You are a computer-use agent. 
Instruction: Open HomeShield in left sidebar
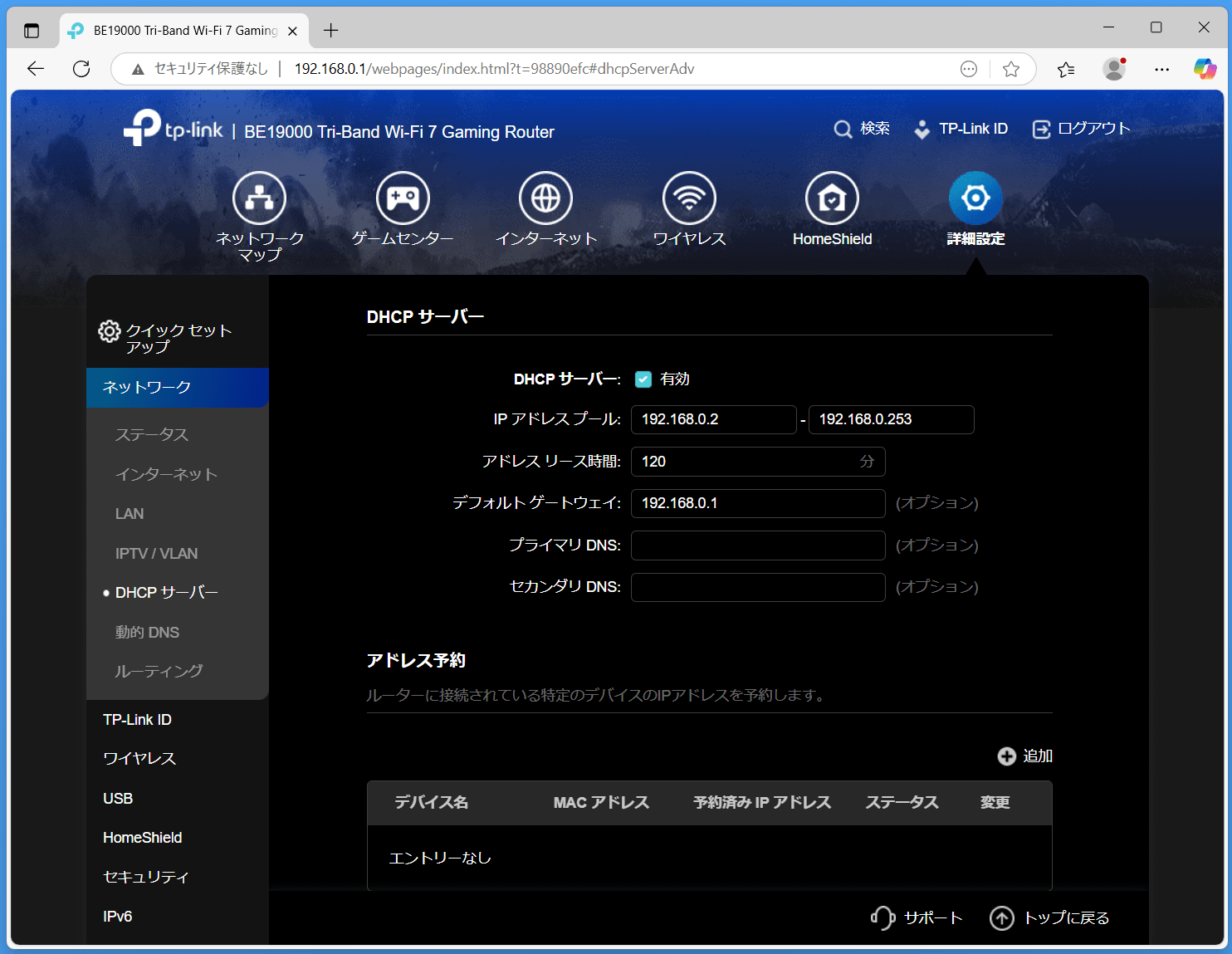[142, 838]
